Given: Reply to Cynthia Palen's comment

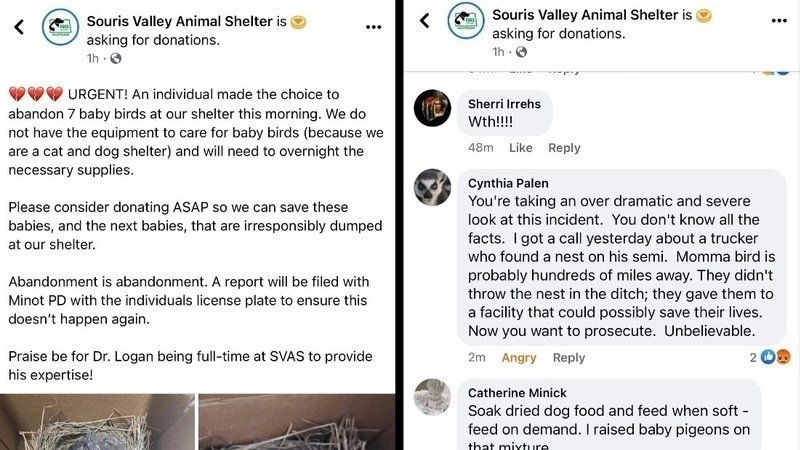Looking at the screenshot, I should click(x=569, y=358).
